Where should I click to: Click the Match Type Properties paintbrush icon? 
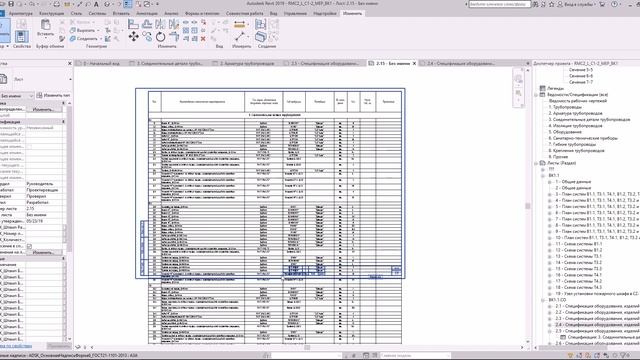click(x=62, y=39)
